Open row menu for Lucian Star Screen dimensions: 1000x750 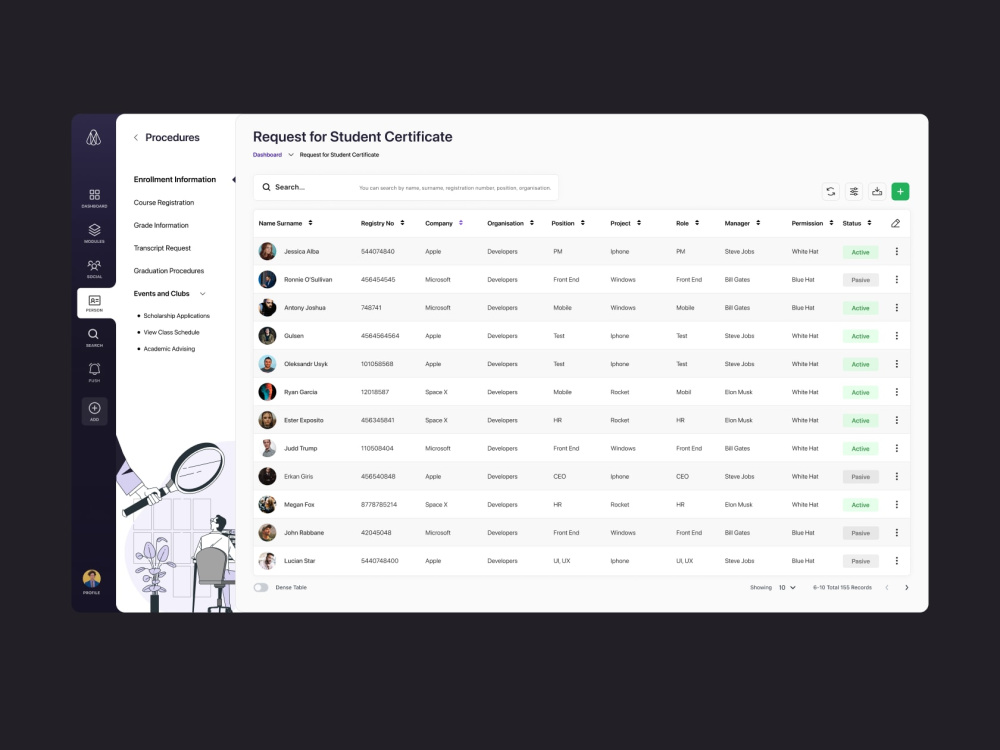point(897,561)
